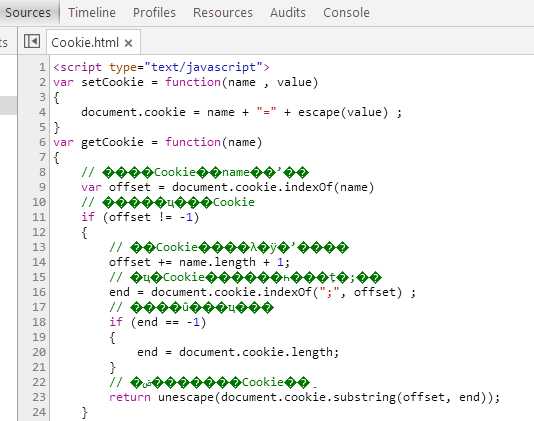The height and width of the screenshot is (421, 534).
Task: Open the Resources tab
Action: (223, 13)
